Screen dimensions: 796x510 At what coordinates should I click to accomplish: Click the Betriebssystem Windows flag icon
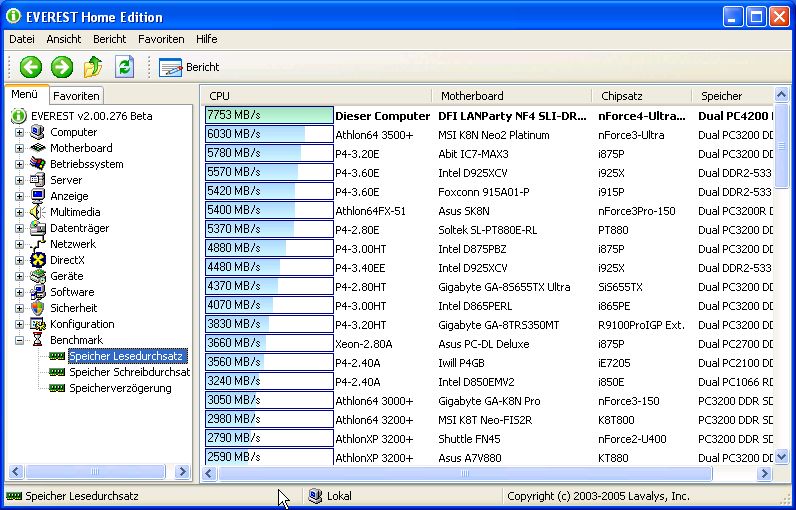click(37, 164)
